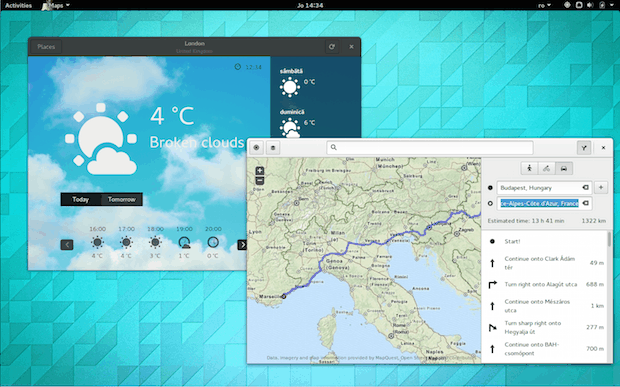Click the estimated time 13 h 41 min text

(525, 221)
